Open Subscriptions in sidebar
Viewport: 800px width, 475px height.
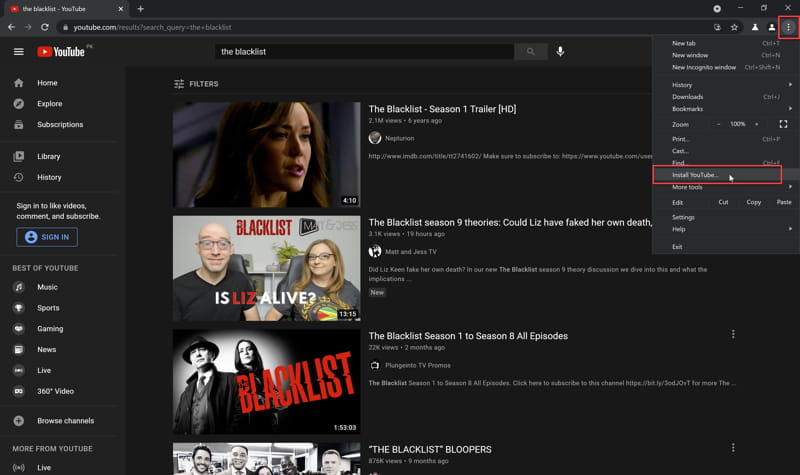[62, 124]
